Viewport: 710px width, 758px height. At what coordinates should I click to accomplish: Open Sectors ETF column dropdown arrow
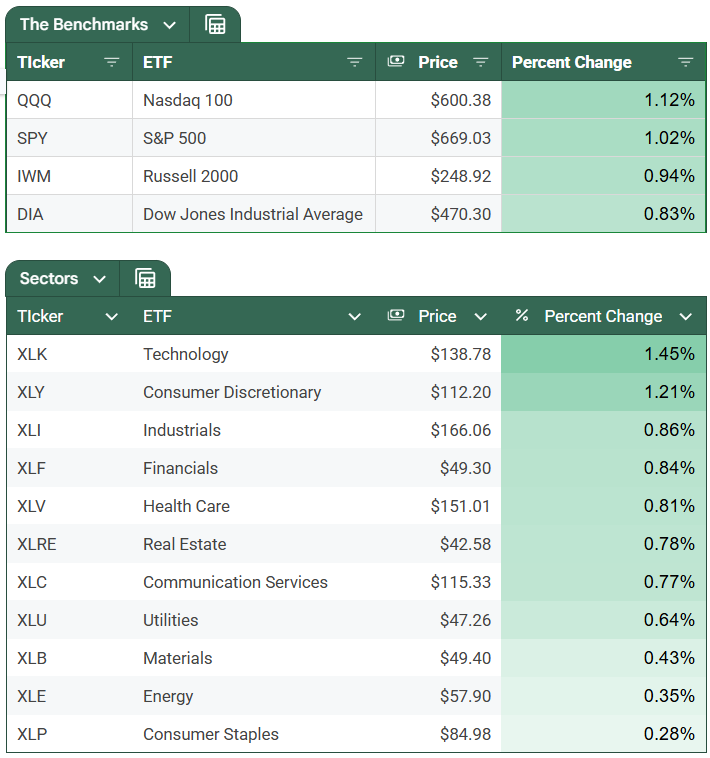[355, 317]
